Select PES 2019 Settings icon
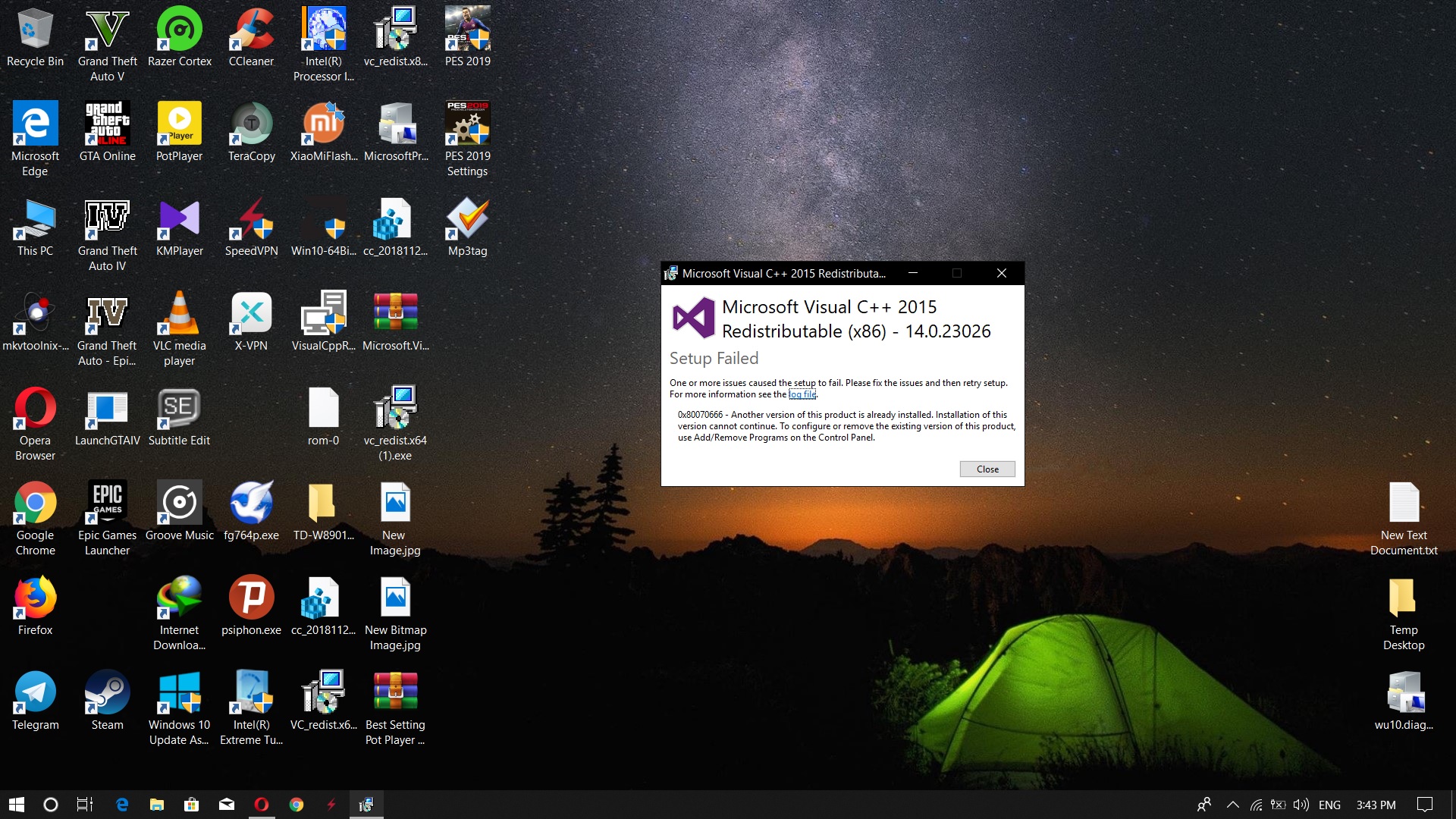 467,139
